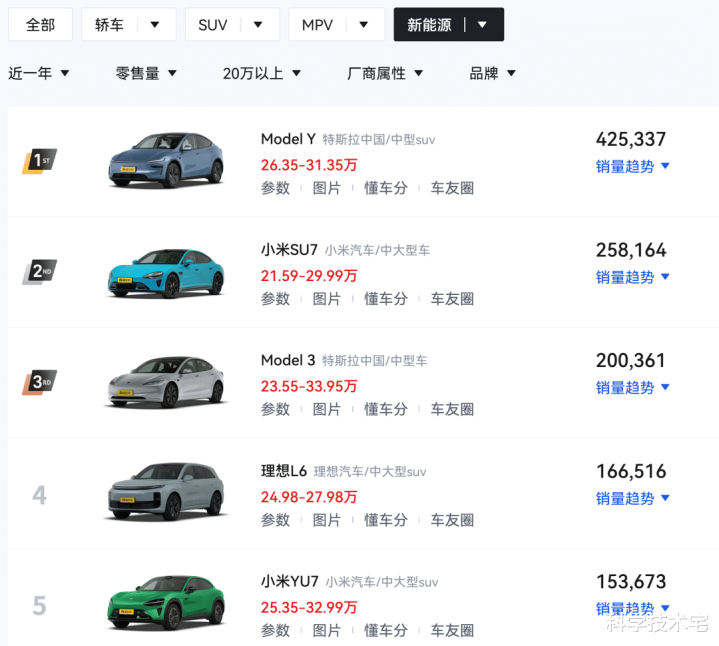Expand 销量趋势 for 理想L6
The height and width of the screenshot is (646, 719).
click(633, 499)
